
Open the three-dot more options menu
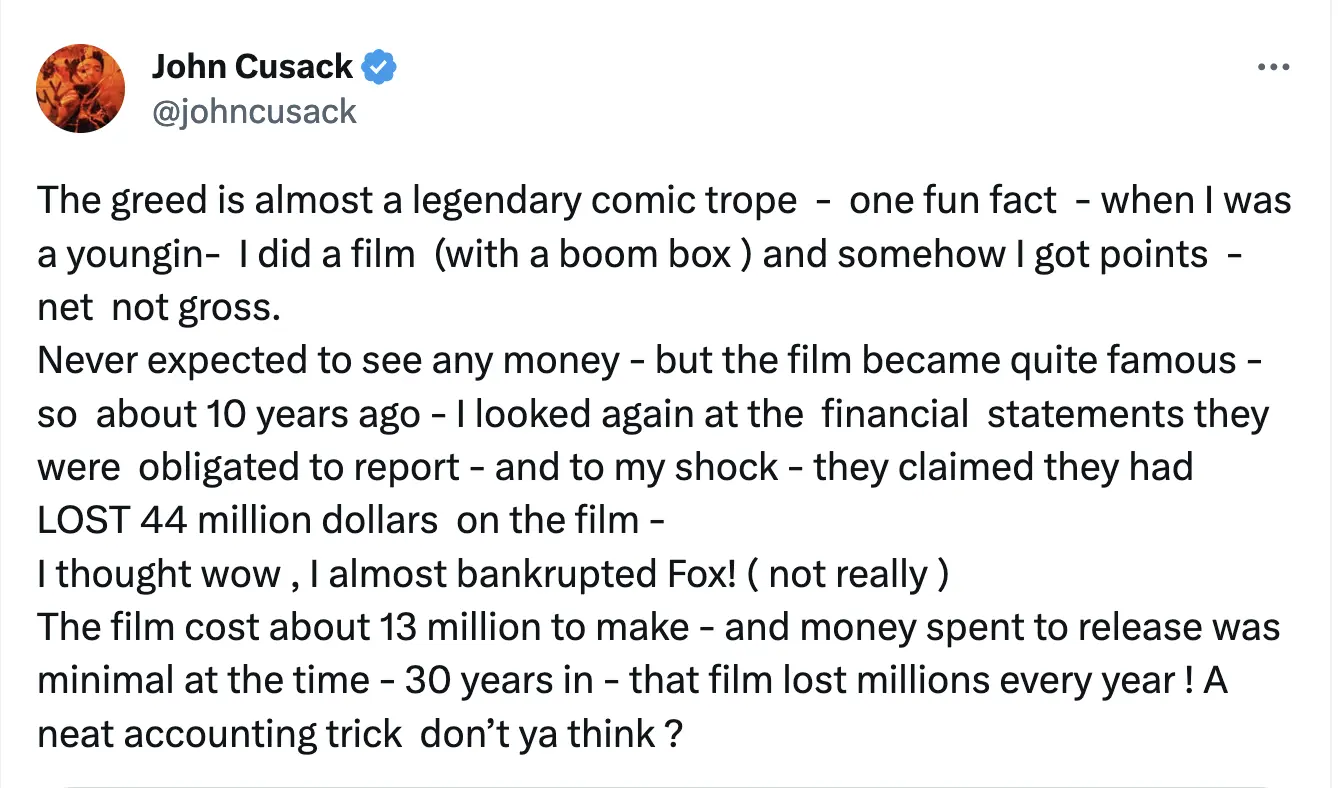click(1274, 68)
